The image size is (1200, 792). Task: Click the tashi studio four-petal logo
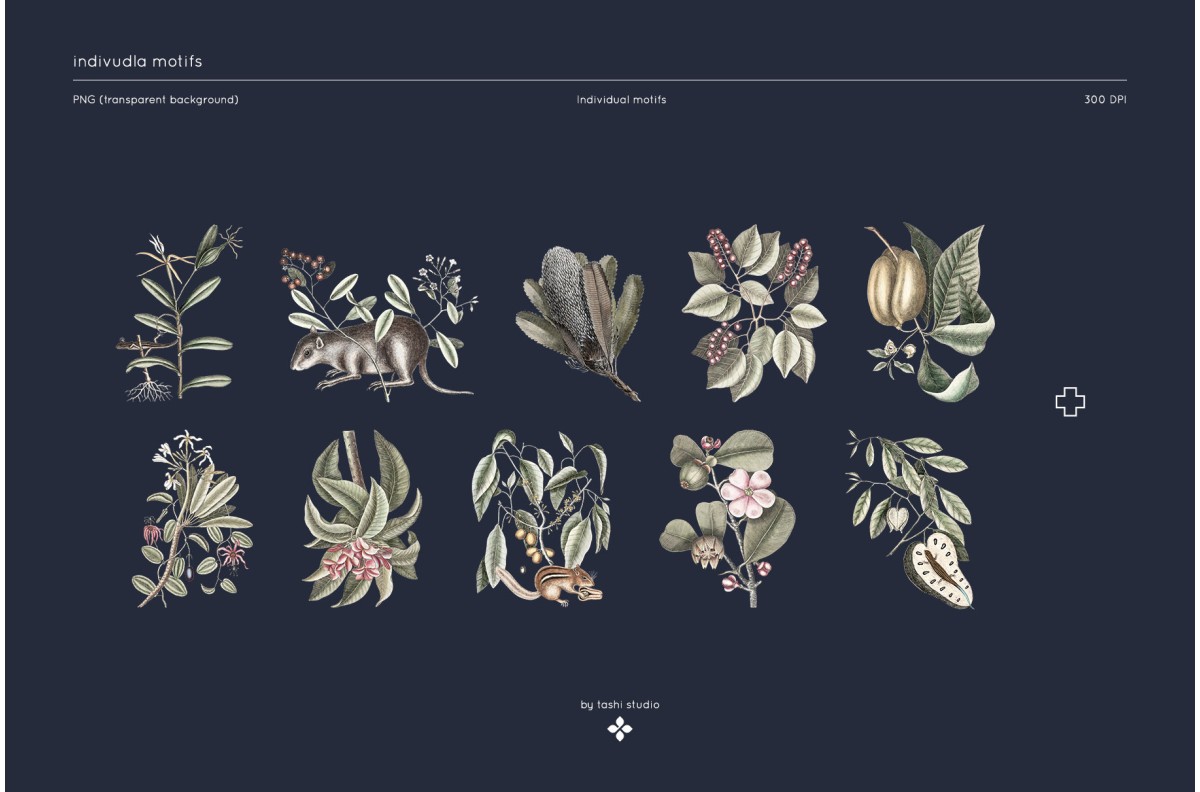tap(620, 729)
